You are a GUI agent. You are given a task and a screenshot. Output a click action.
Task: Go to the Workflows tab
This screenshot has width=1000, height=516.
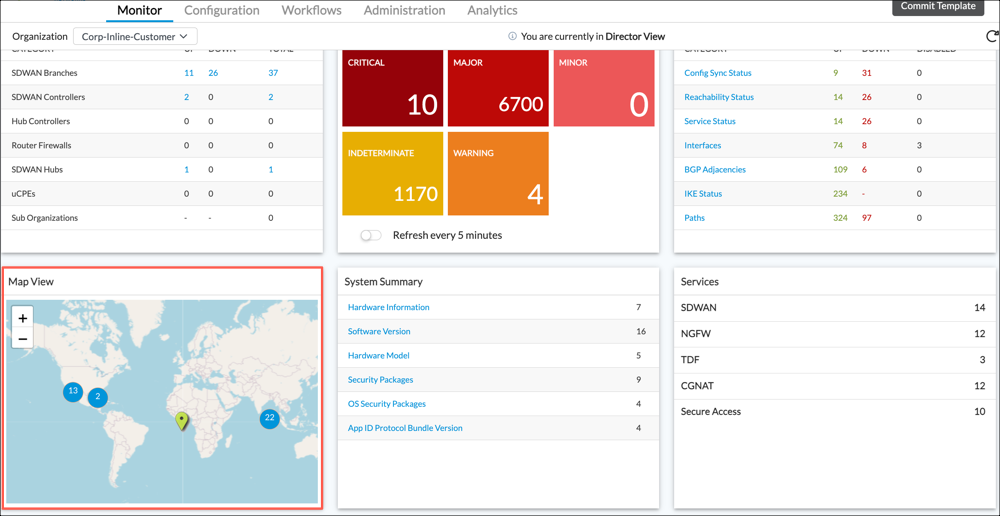point(311,11)
